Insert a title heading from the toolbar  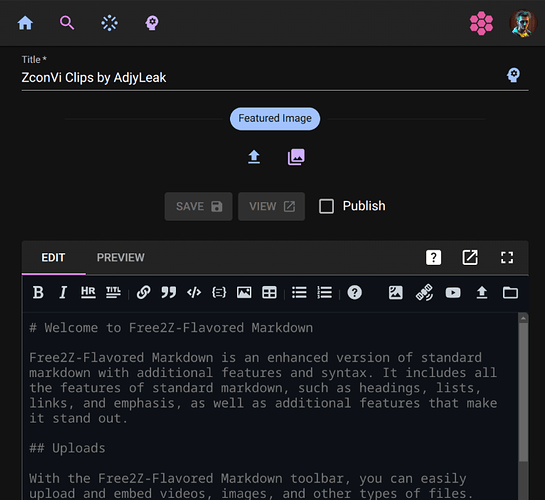click(113, 293)
